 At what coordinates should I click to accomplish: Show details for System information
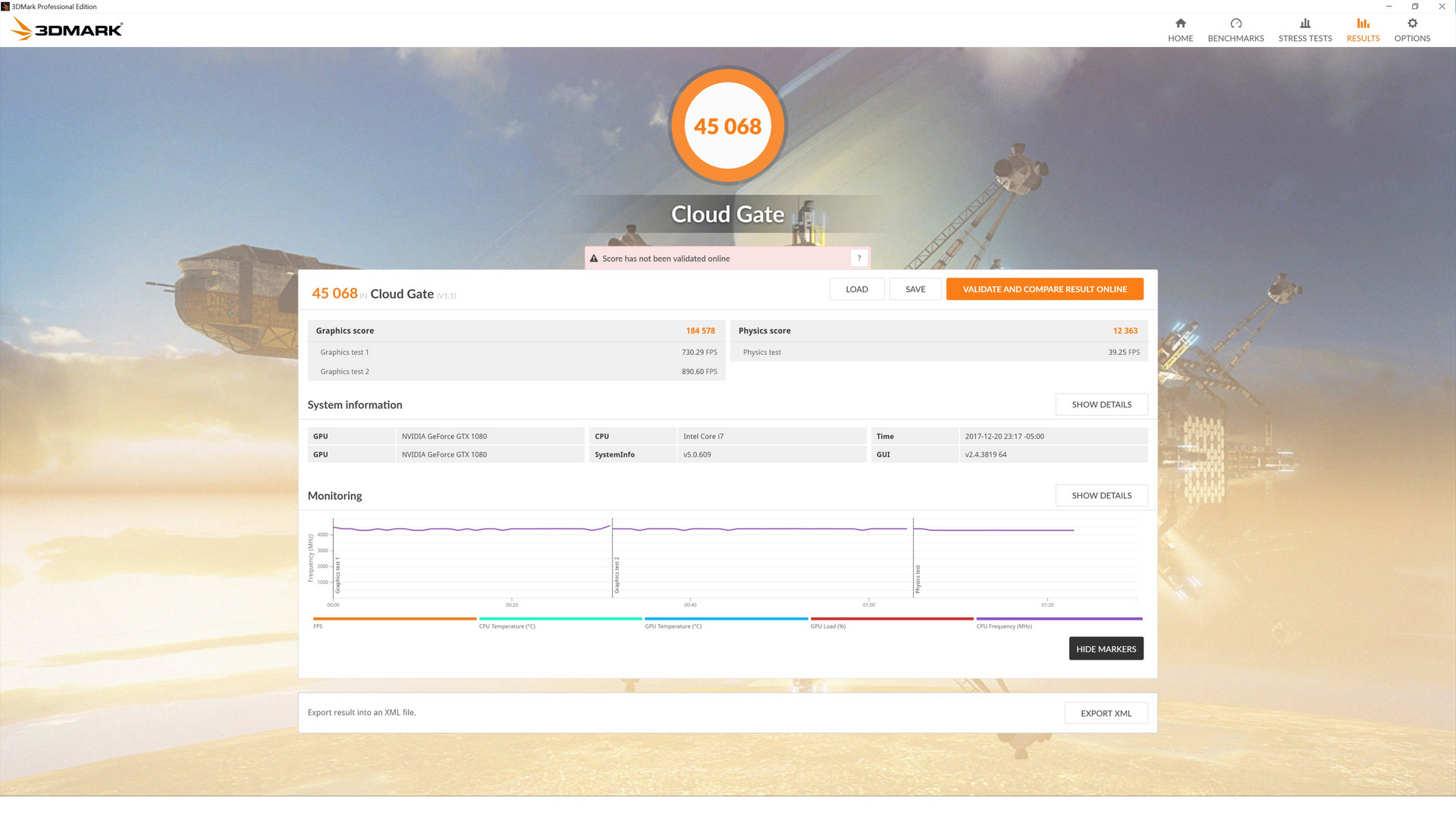1101,405
